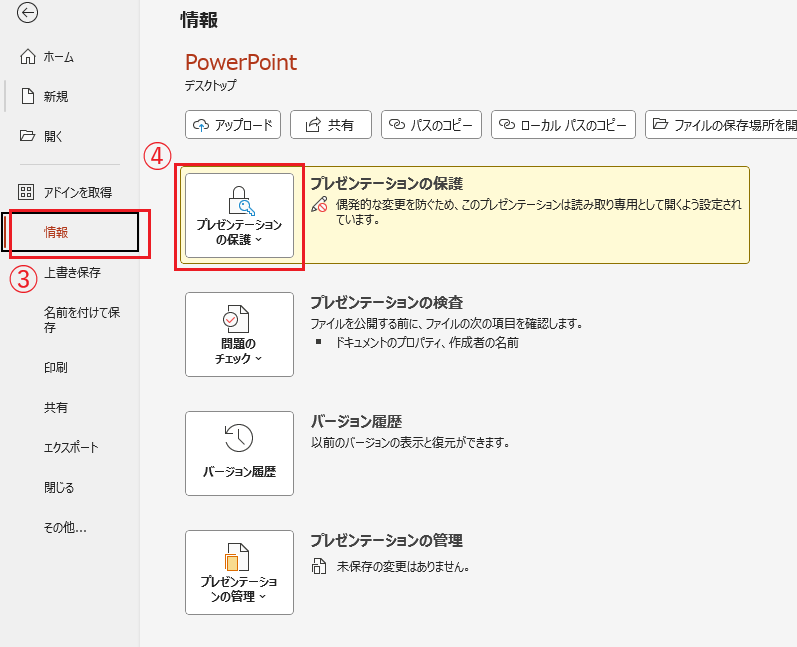Click the lock and key protection icon
797x647 pixels.
coord(241,201)
